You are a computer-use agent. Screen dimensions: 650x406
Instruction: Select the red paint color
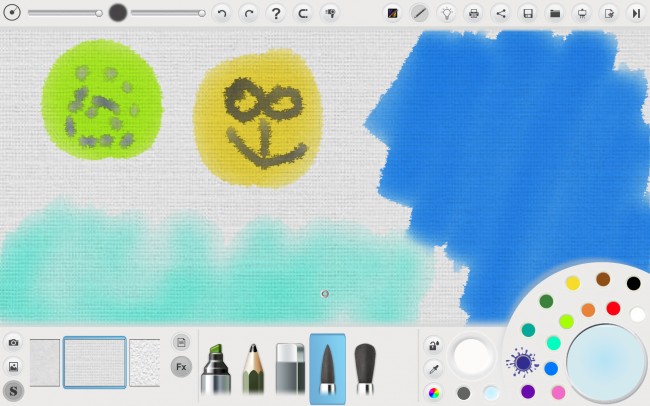pos(613,308)
